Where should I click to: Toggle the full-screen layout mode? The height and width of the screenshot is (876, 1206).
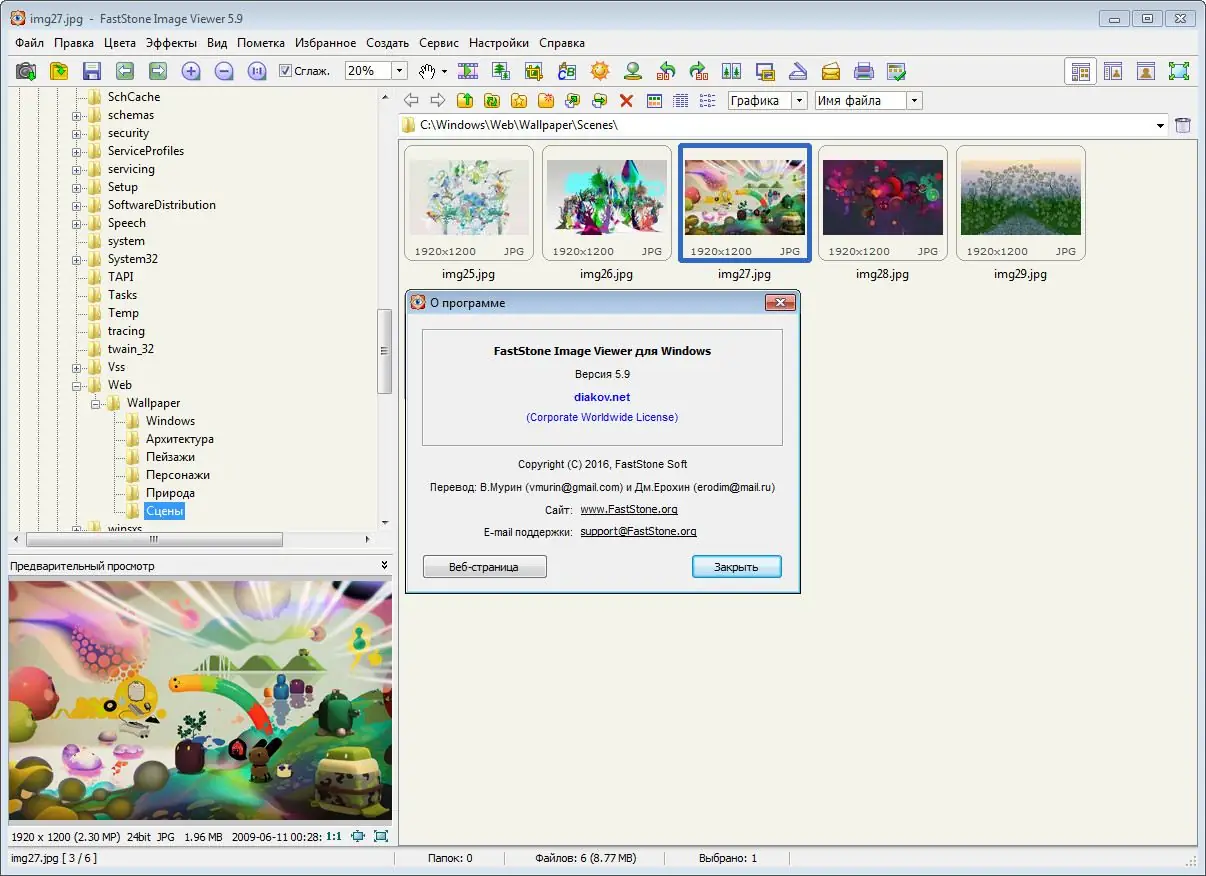(x=1180, y=70)
